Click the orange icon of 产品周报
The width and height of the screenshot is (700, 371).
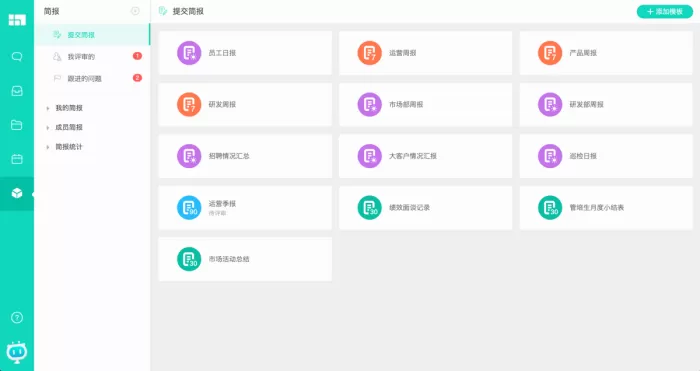(x=550, y=53)
